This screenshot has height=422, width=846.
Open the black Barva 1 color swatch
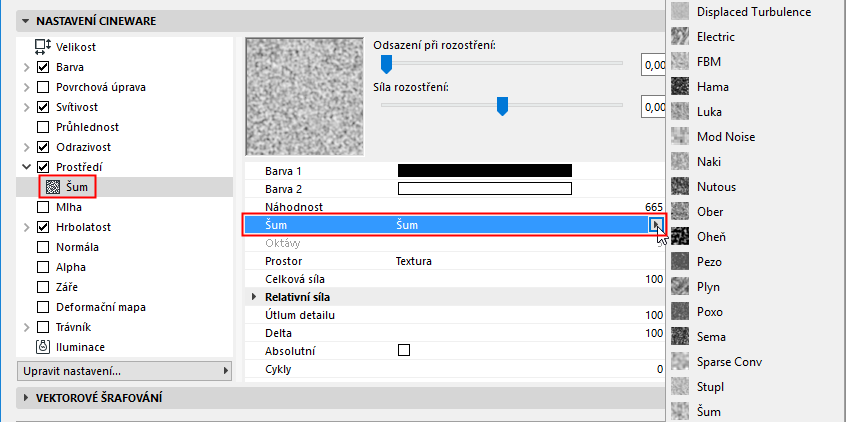[485, 171]
